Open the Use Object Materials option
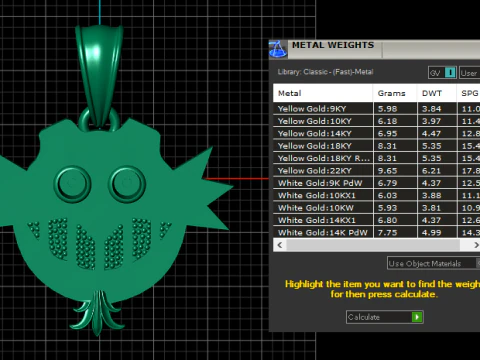The height and width of the screenshot is (360, 480). [x=433, y=263]
